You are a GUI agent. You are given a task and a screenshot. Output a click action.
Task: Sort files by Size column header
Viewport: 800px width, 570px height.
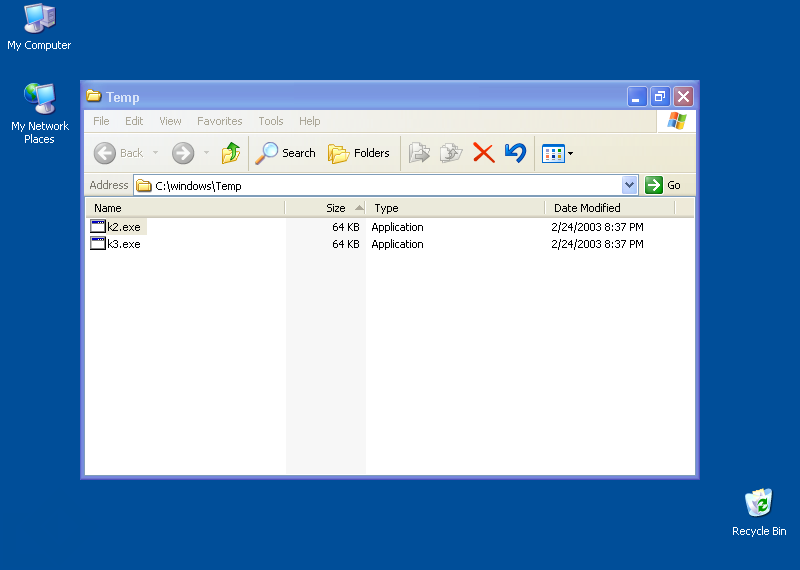326,208
